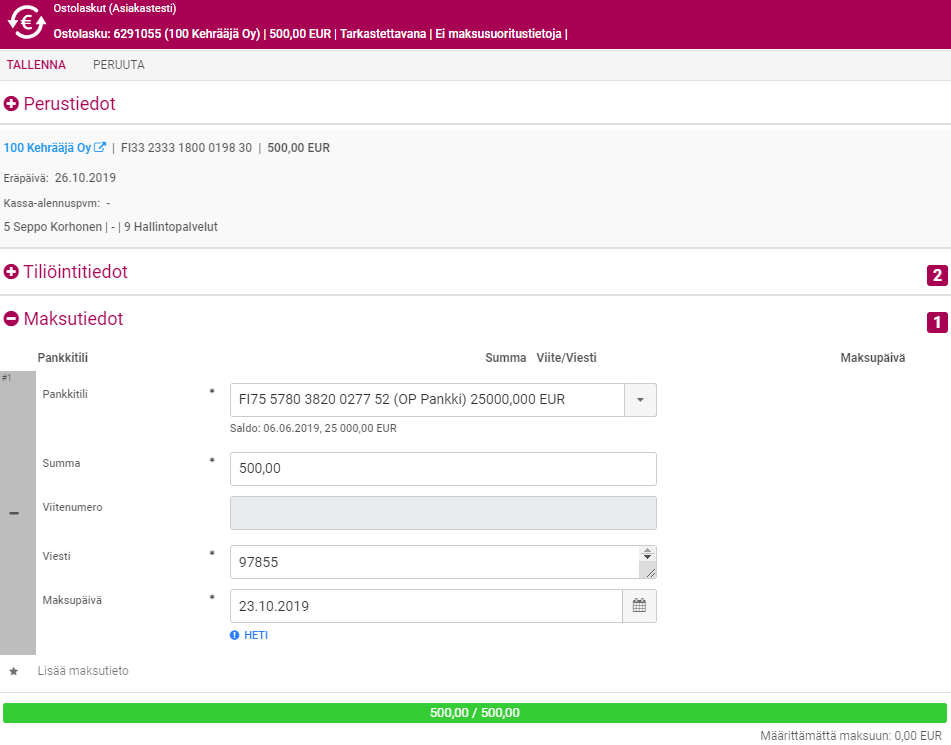Click the Summa input field
This screenshot has width=951, height=745.
(442, 469)
